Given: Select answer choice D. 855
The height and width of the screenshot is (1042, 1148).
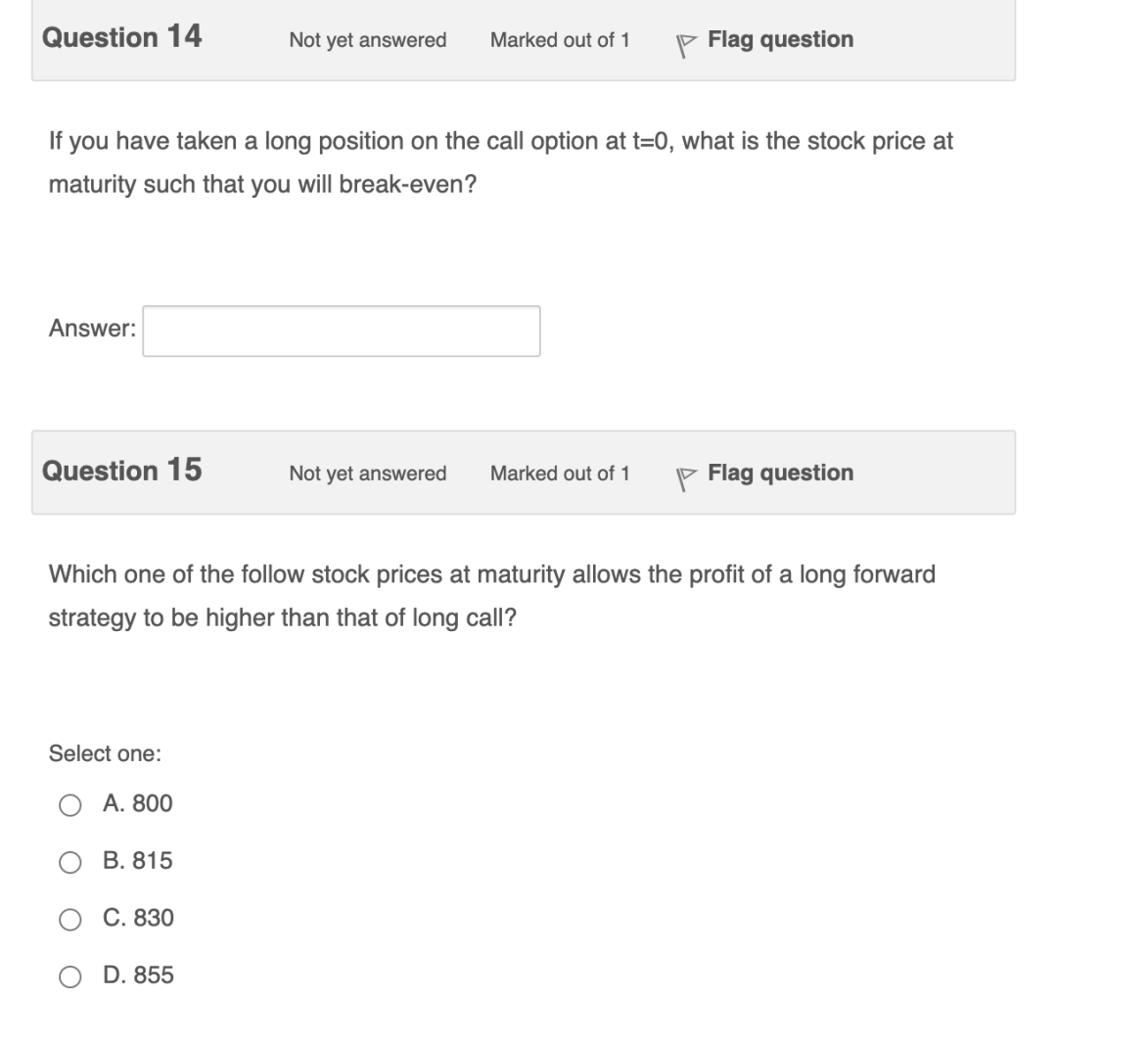Looking at the screenshot, I should pyautogui.click(x=70, y=974).
